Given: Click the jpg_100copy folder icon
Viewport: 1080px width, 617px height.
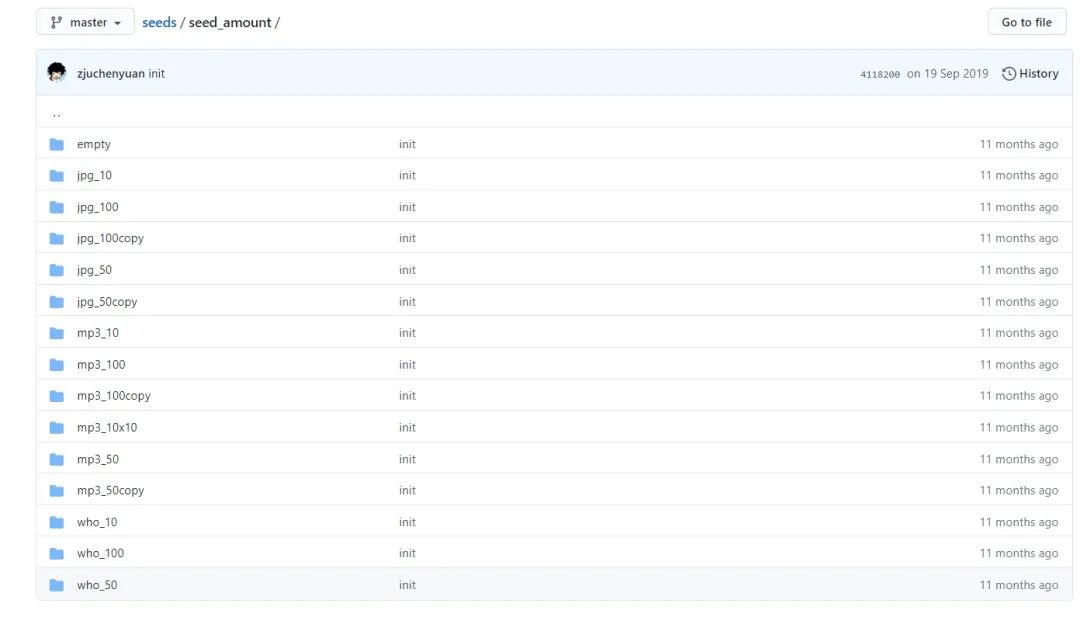Looking at the screenshot, I should [57, 239].
